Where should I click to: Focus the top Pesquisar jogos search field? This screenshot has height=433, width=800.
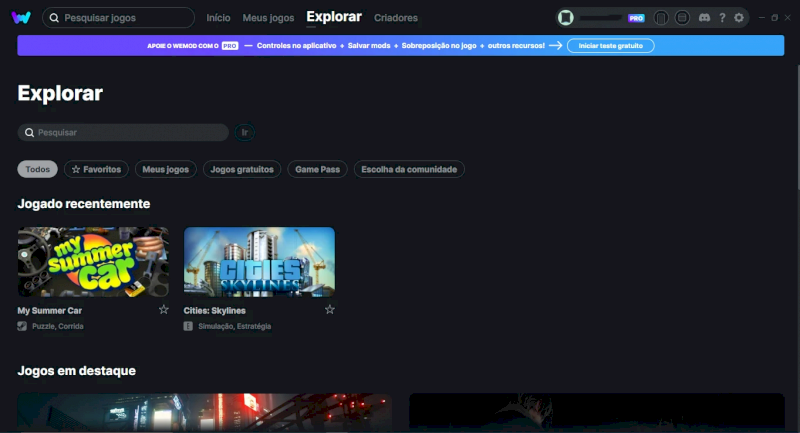tap(118, 18)
